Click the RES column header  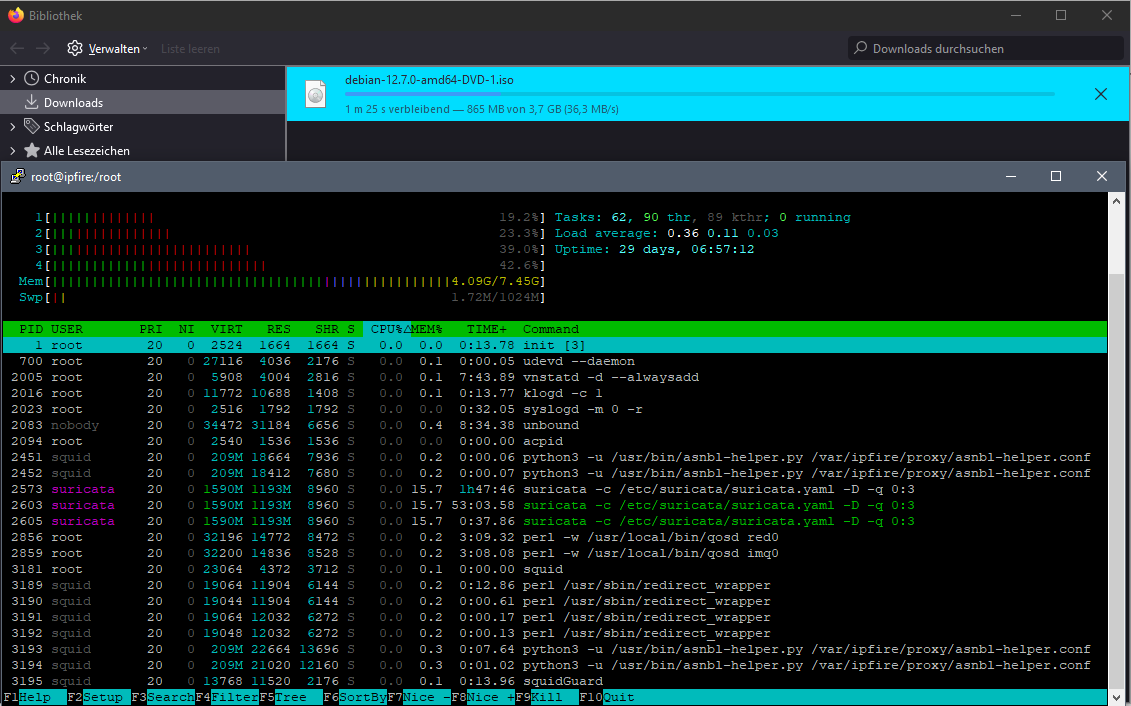pos(278,329)
